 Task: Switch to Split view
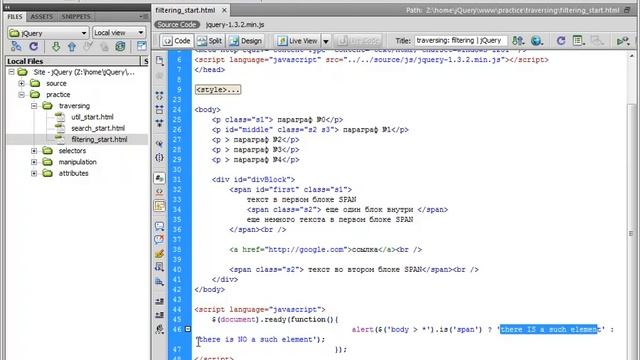click(209, 41)
